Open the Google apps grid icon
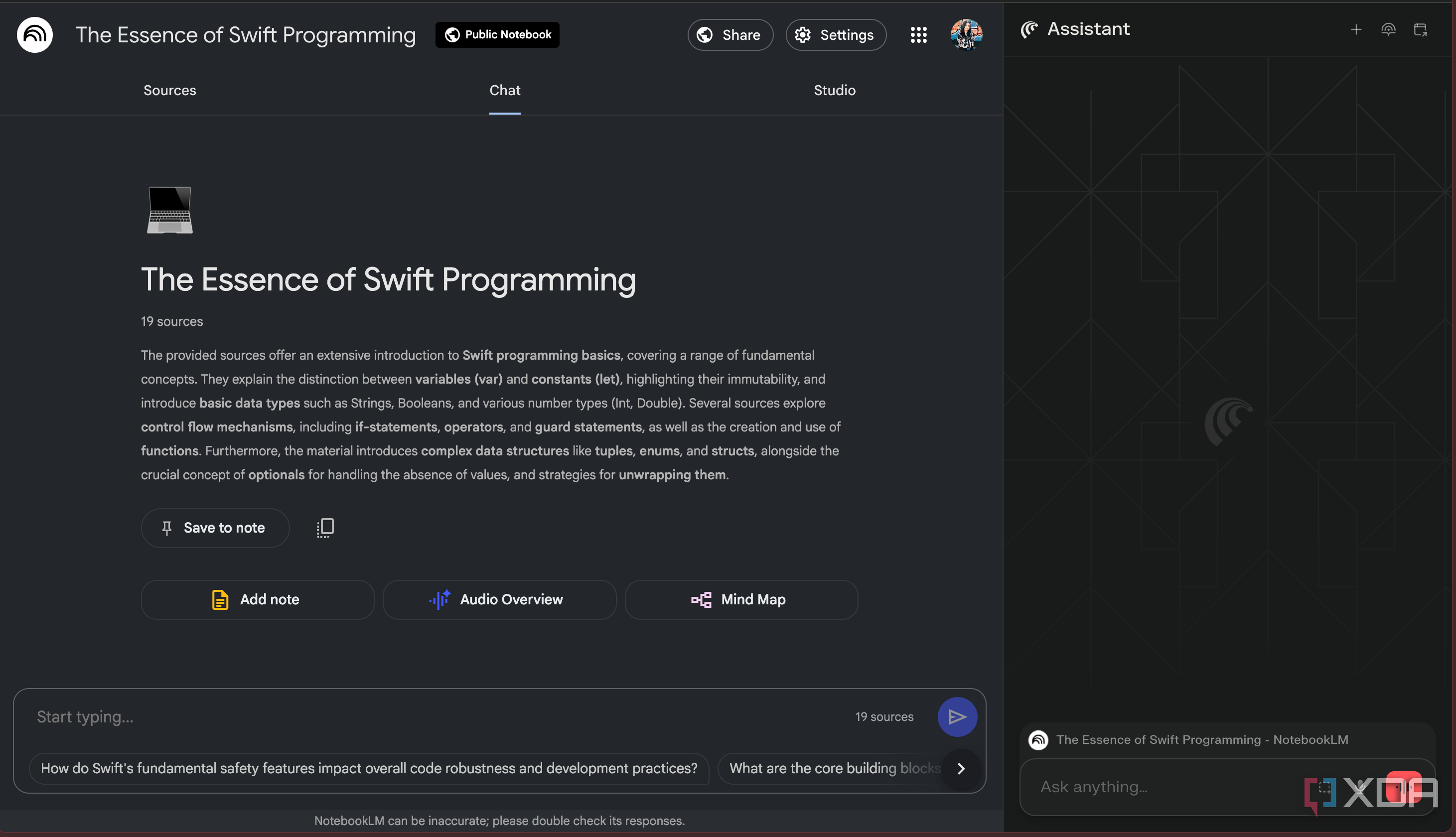The height and width of the screenshot is (837, 1456). pyautogui.click(x=918, y=34)
